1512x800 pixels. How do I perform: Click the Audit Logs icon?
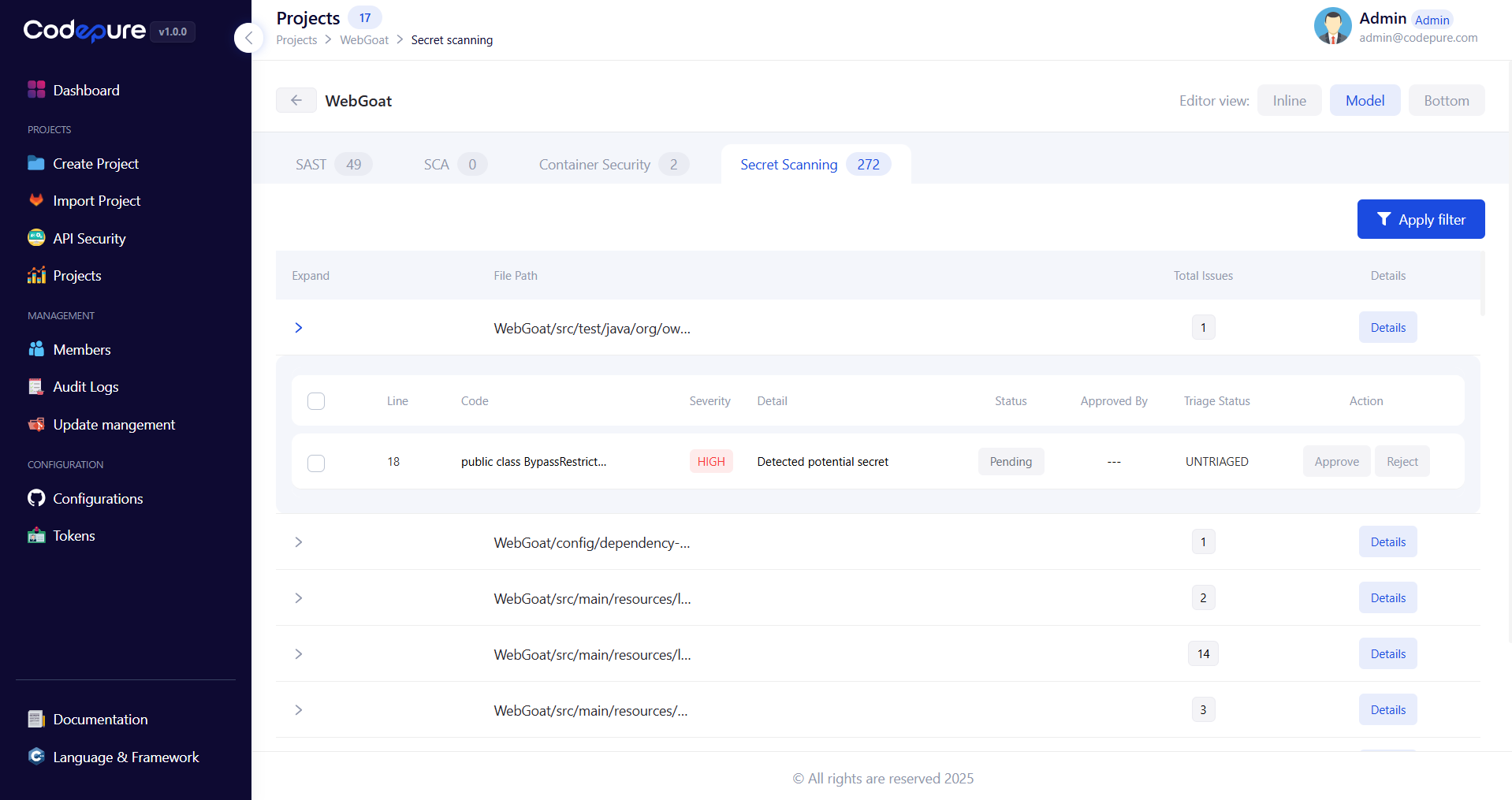(x=36, y=386)
